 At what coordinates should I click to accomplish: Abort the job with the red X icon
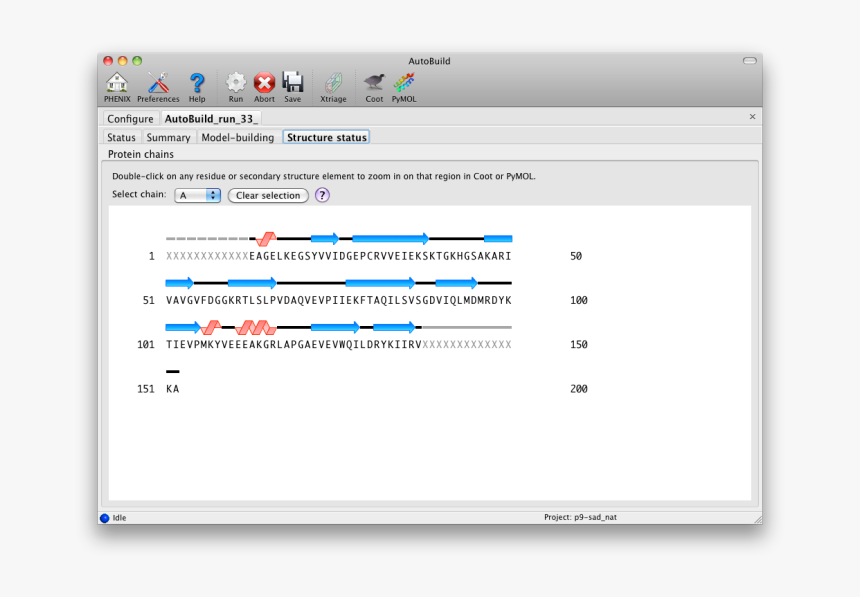[x=264, y=84]
